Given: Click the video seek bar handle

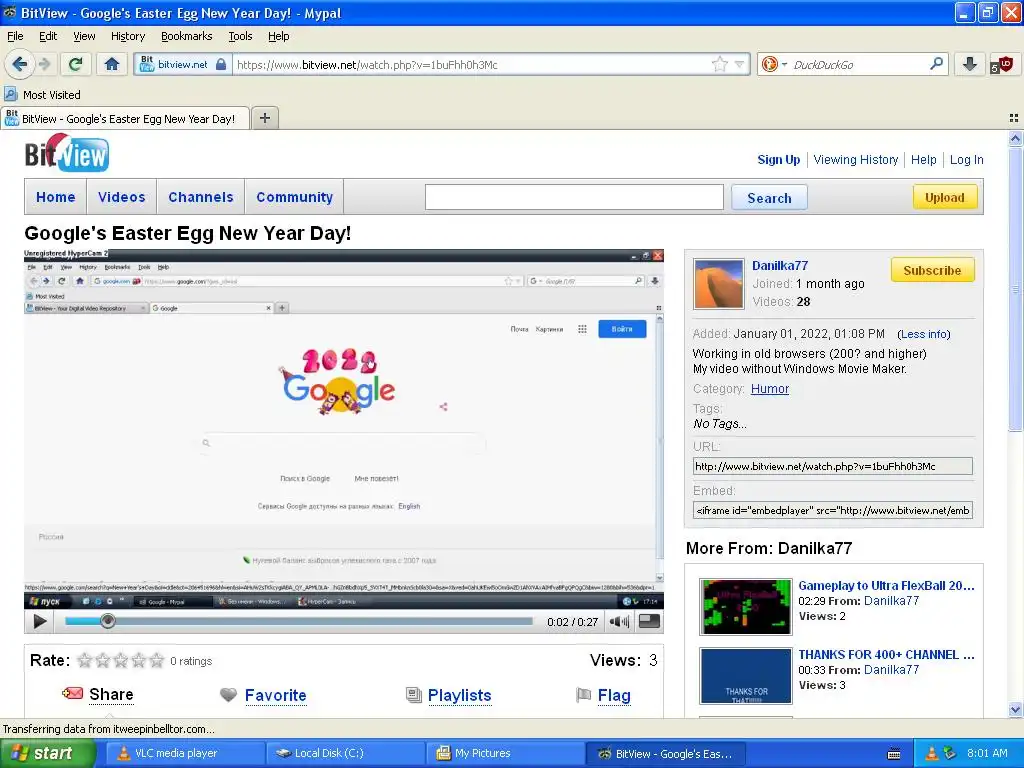Looking at the screenshot, I should click(x=108, y=621).
